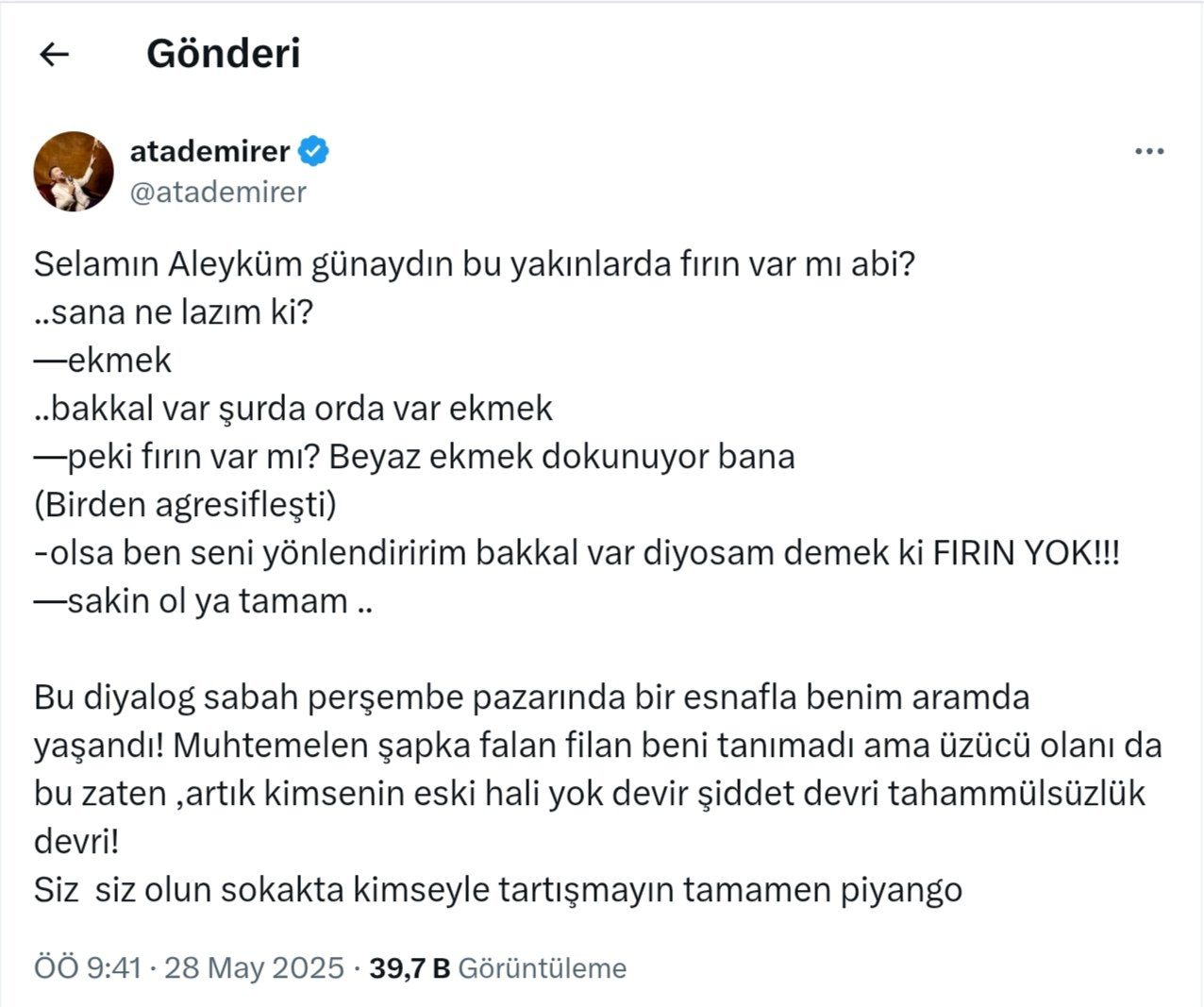Click the bold atademirer display name
Viewport: 1204px width, 1007px height.
click(209, 151)
